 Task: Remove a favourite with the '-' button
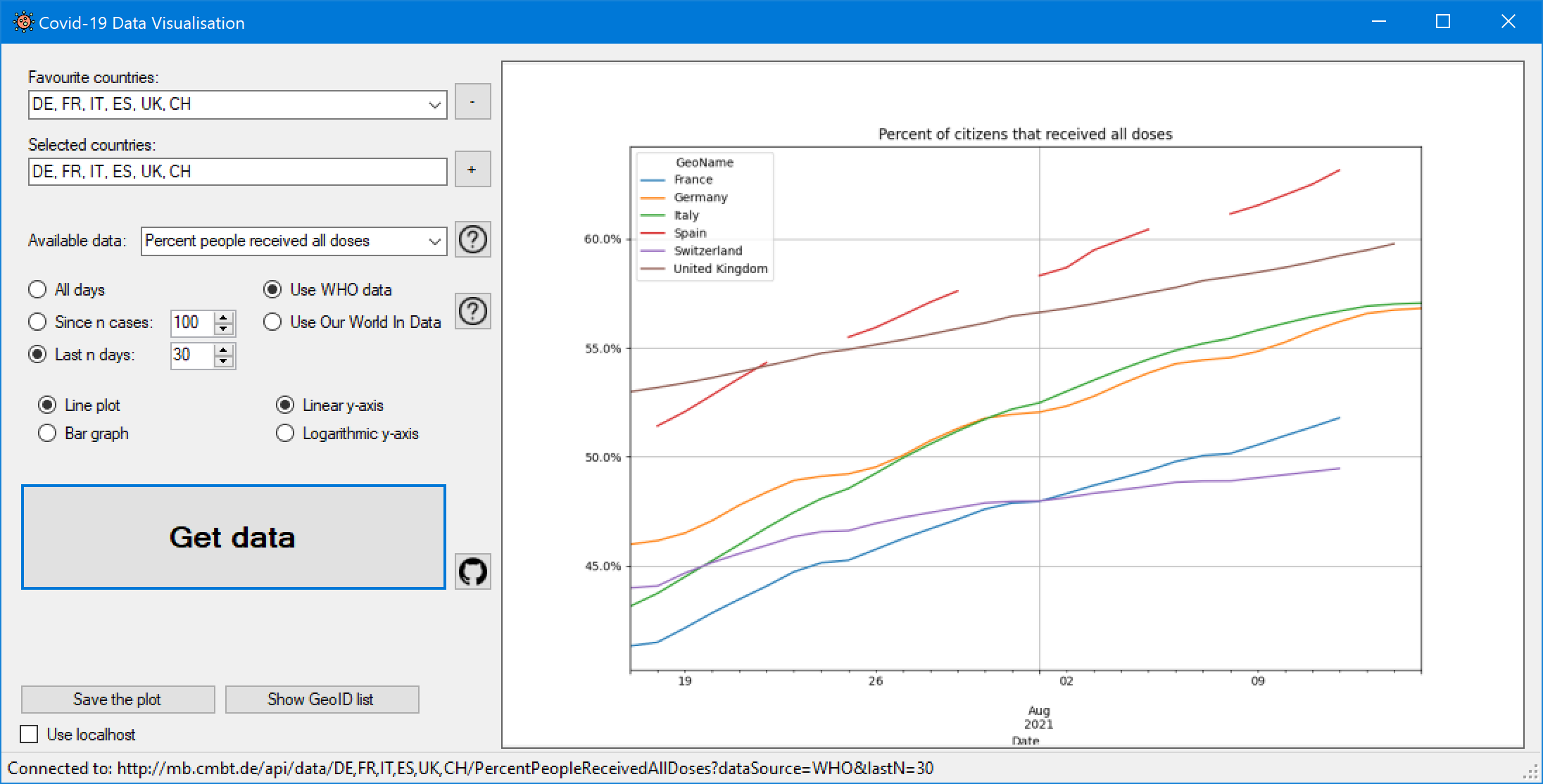472,101
